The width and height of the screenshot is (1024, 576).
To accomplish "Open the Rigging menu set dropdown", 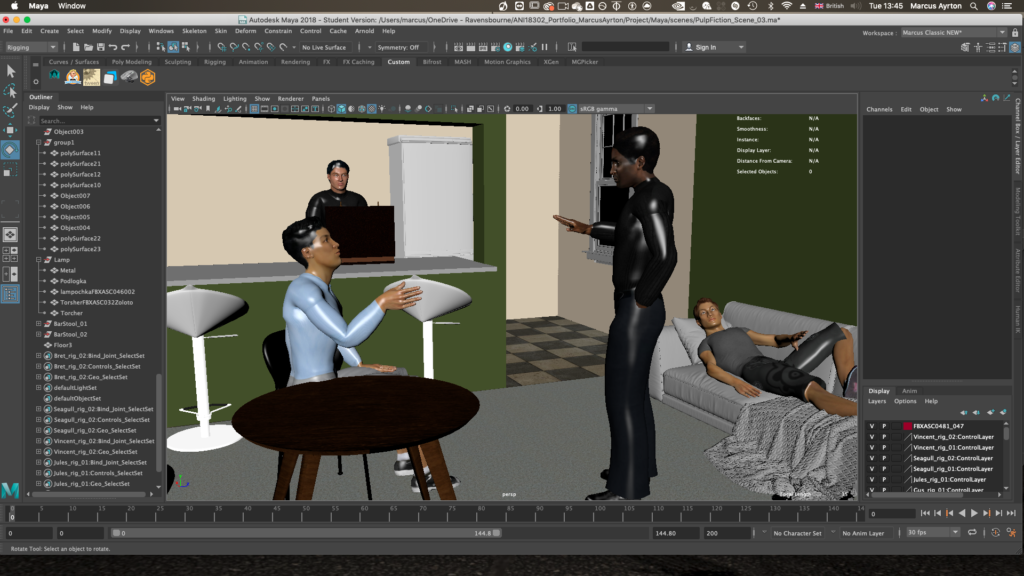I will 31,47.
